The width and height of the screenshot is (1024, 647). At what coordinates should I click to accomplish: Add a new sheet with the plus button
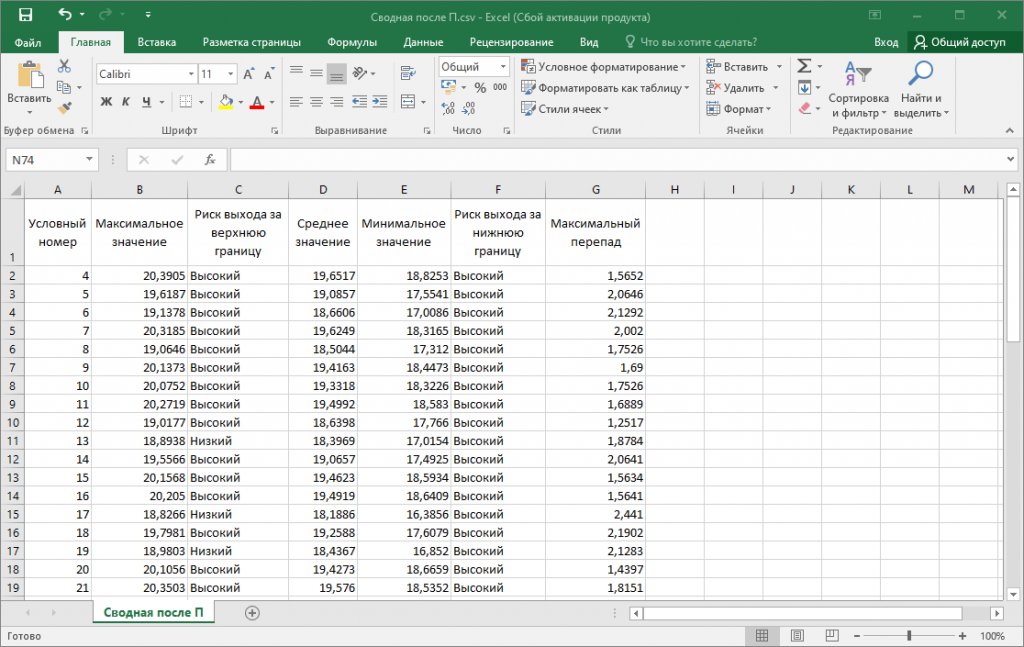tap(252, 613)
